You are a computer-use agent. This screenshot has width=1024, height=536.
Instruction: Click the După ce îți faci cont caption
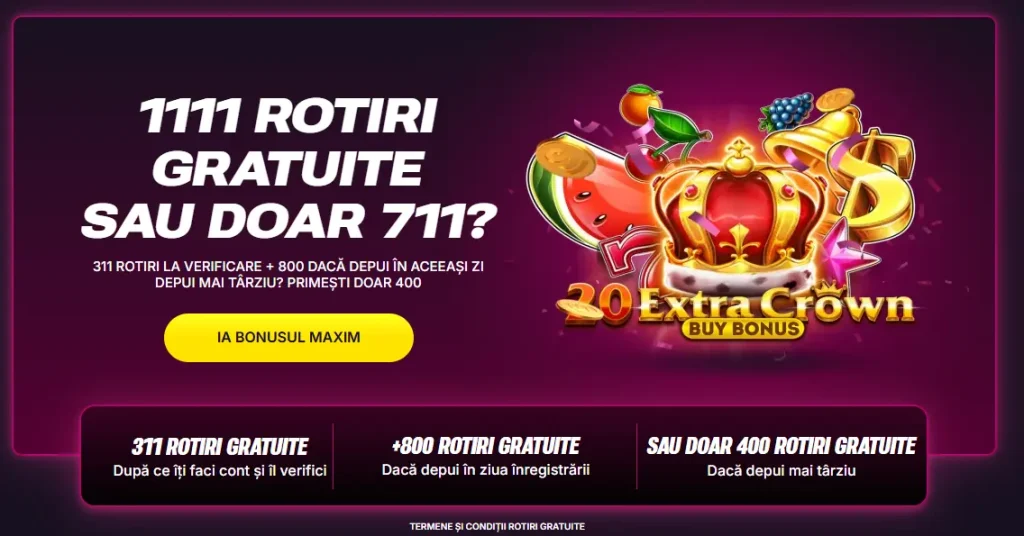click(x=219, y=471)
